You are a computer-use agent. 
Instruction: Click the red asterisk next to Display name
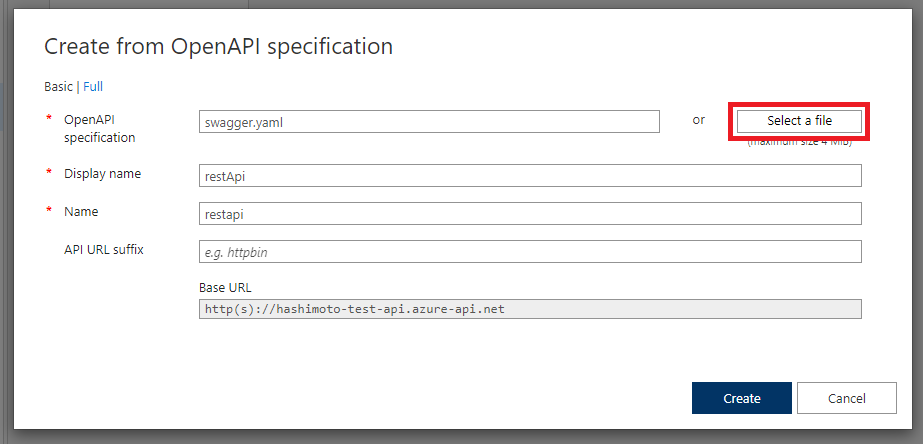(48, 174)
